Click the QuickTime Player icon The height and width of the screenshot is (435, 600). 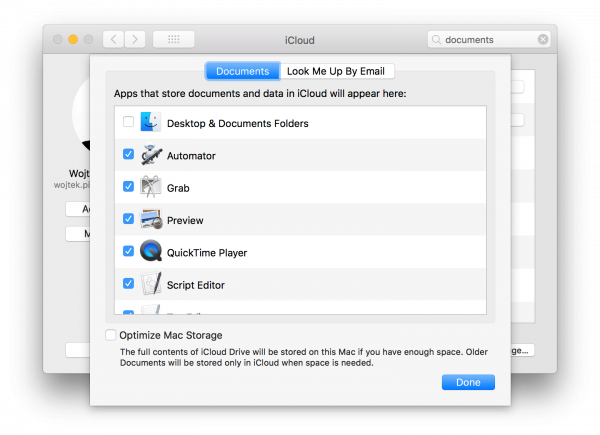[x=151, y=251]
